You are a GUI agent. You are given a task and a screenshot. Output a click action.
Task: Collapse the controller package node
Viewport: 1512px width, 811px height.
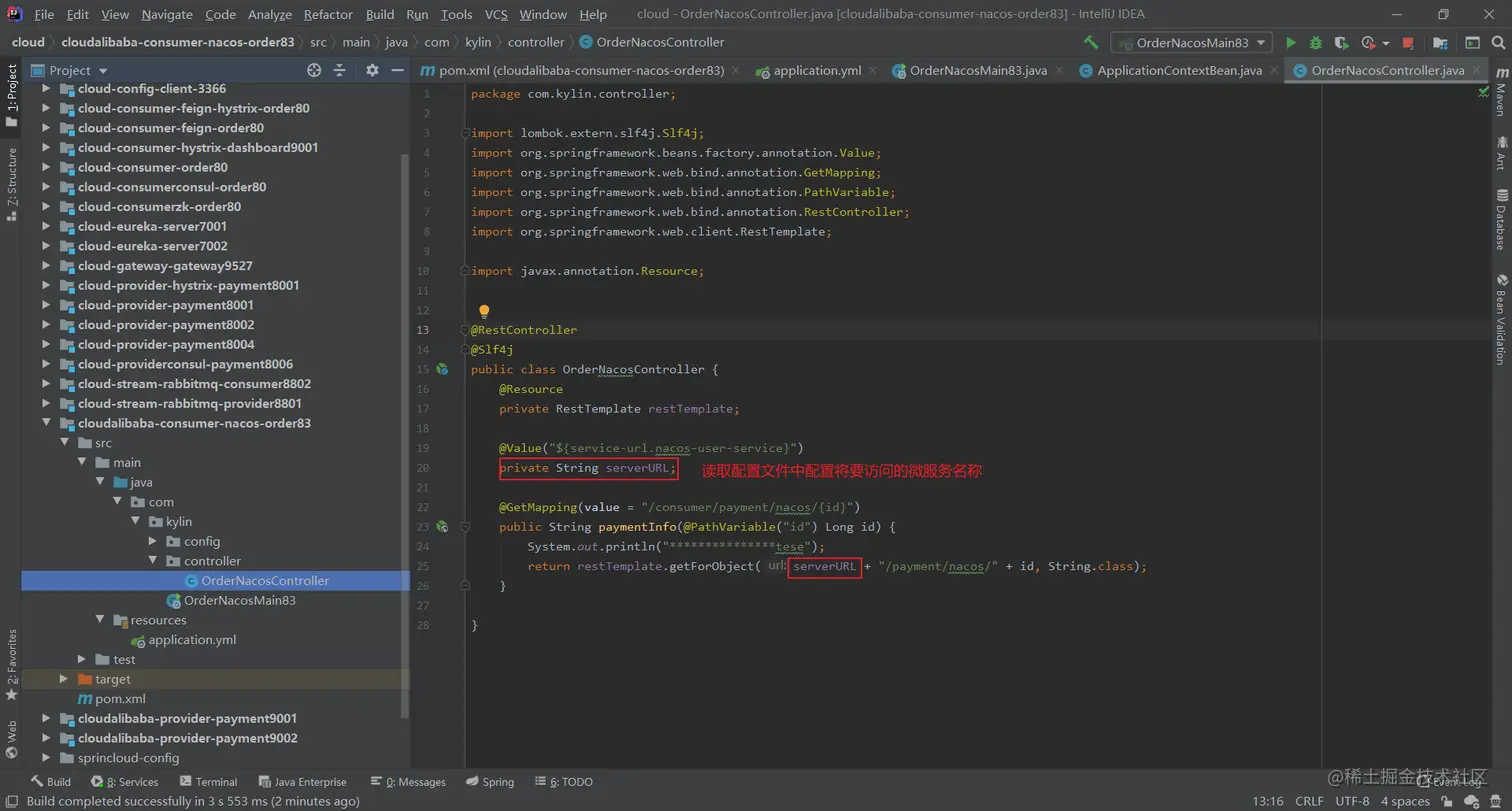point(153,561)
